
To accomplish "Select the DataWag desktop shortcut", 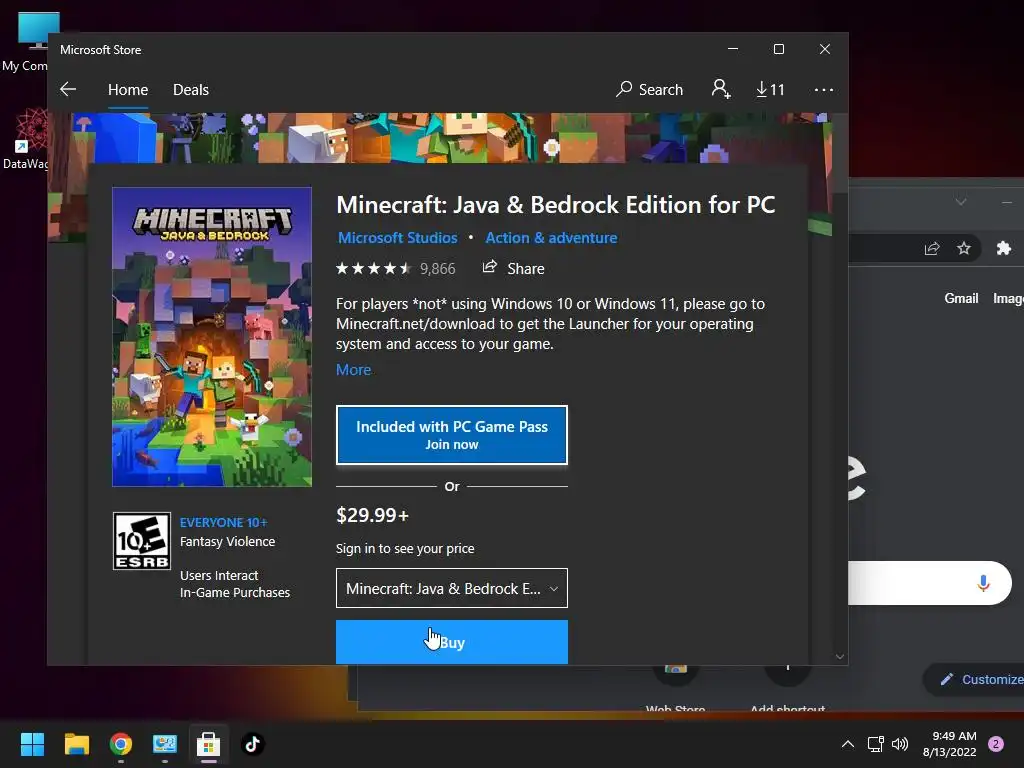I will [x=26, y=138].
